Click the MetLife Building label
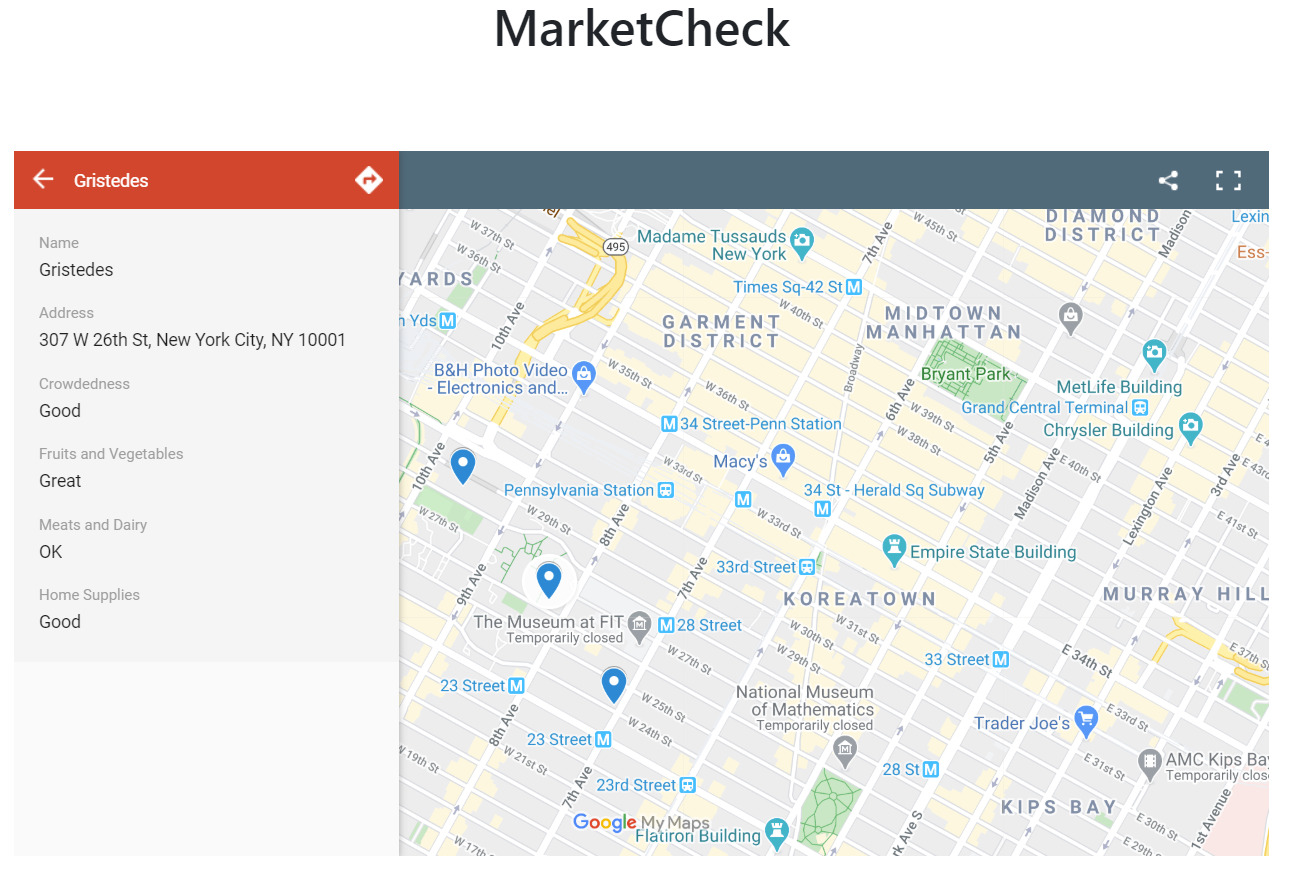This screenshot has width=1291, height=870. tap(1119, 387)
